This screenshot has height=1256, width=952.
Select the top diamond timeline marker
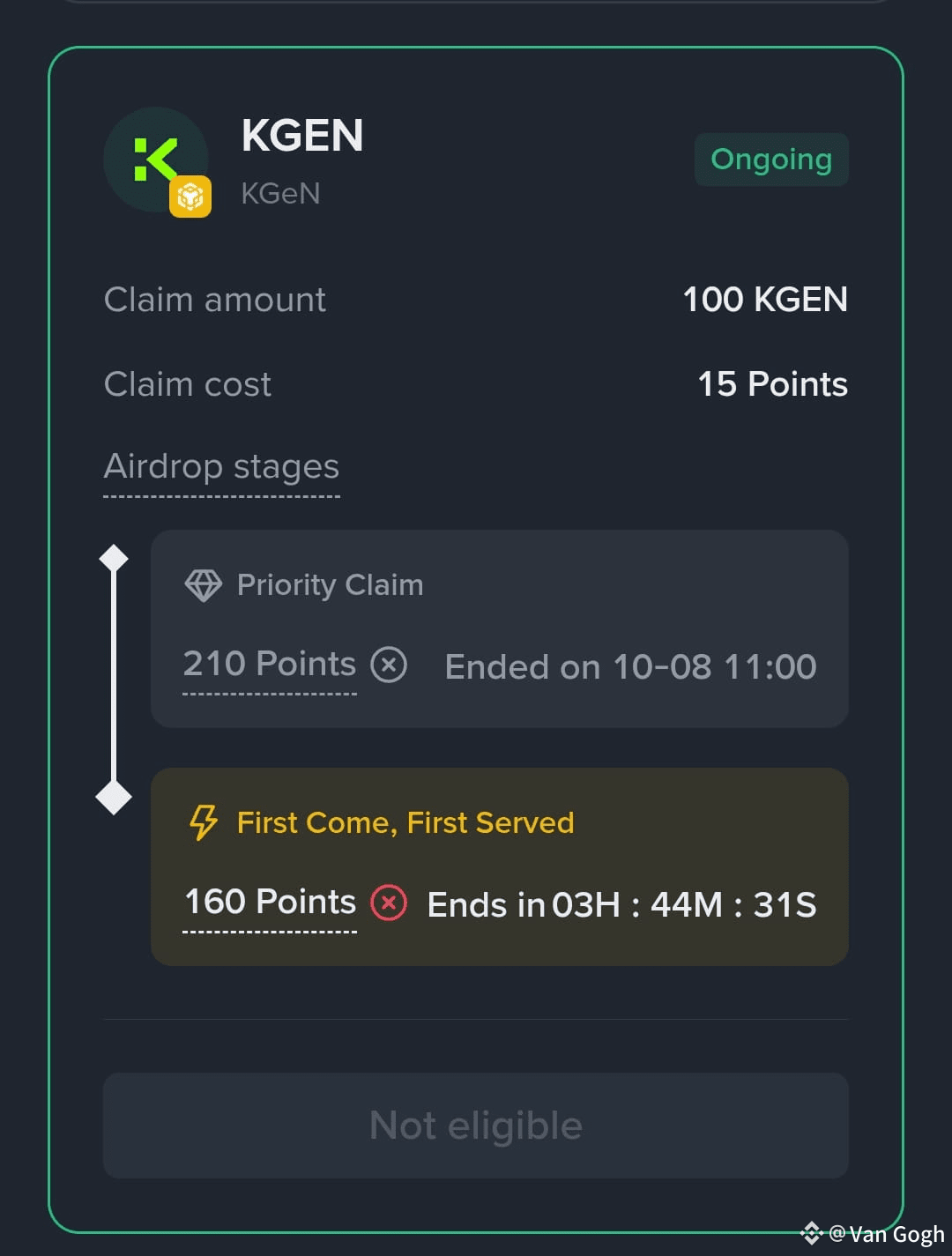(x=114, y=559)
